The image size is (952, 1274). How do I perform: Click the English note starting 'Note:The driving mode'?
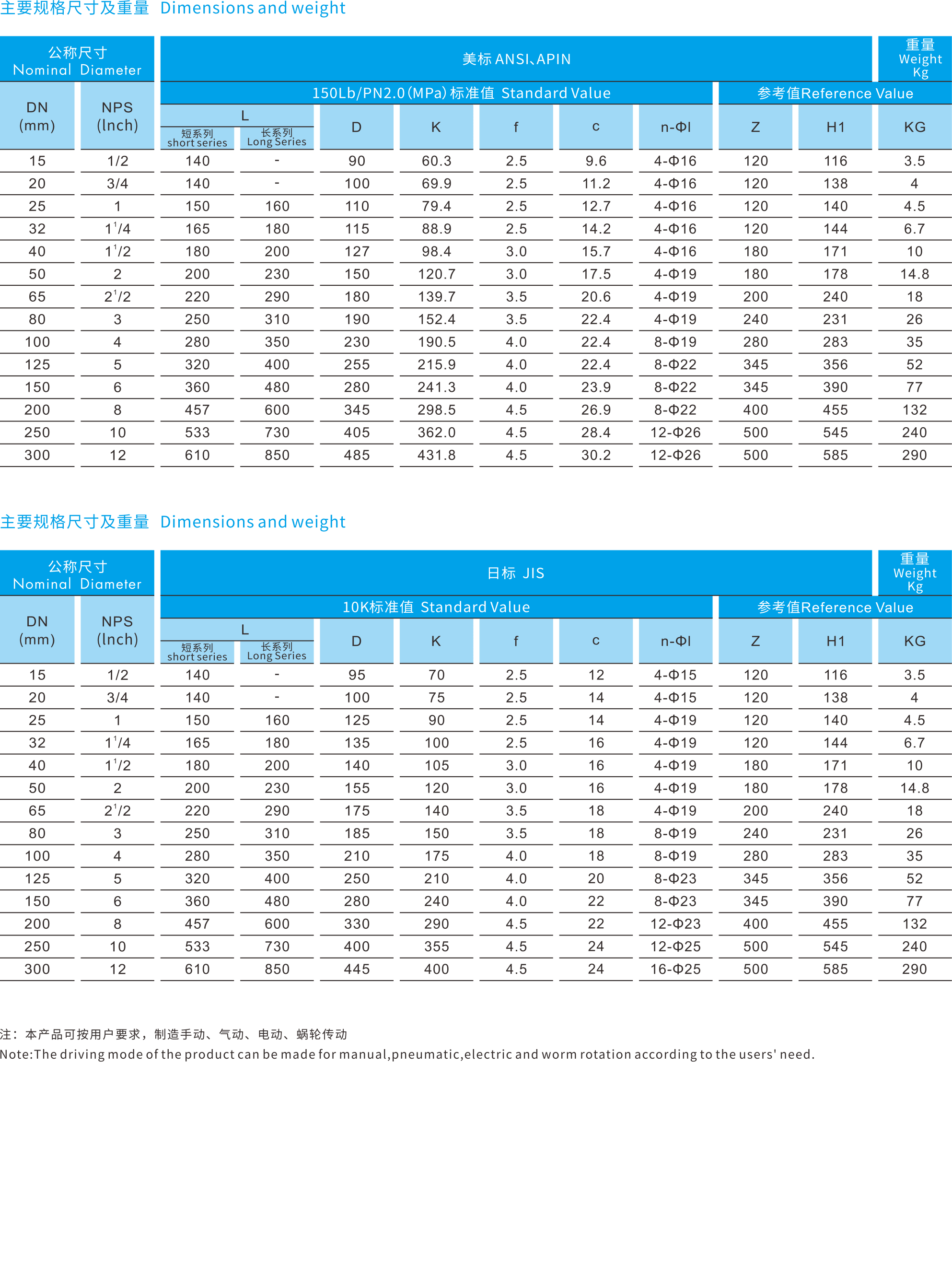pyautogui.click(x=407, y=1054)
